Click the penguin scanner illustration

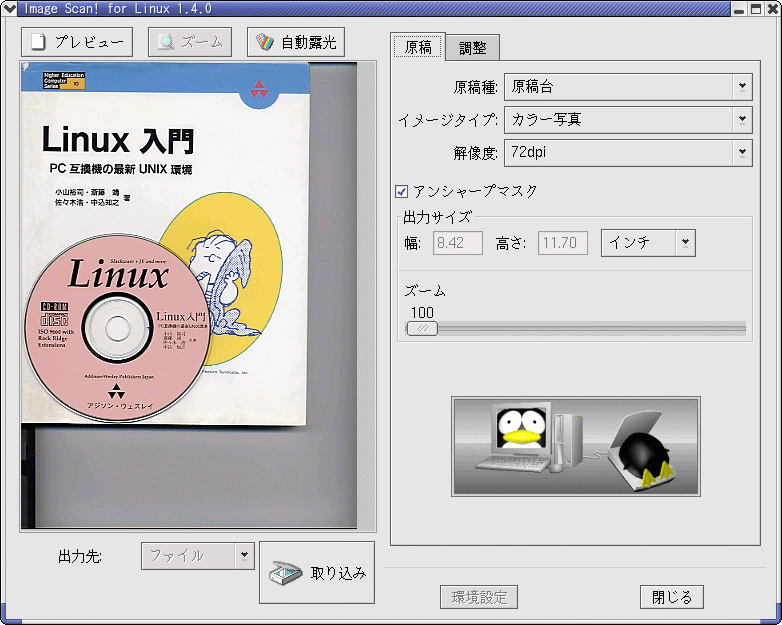click(576, 446)
